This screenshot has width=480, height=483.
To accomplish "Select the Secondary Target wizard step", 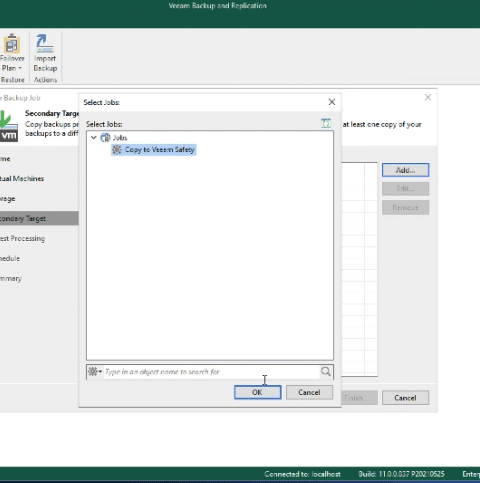I will tap(39, 219).
